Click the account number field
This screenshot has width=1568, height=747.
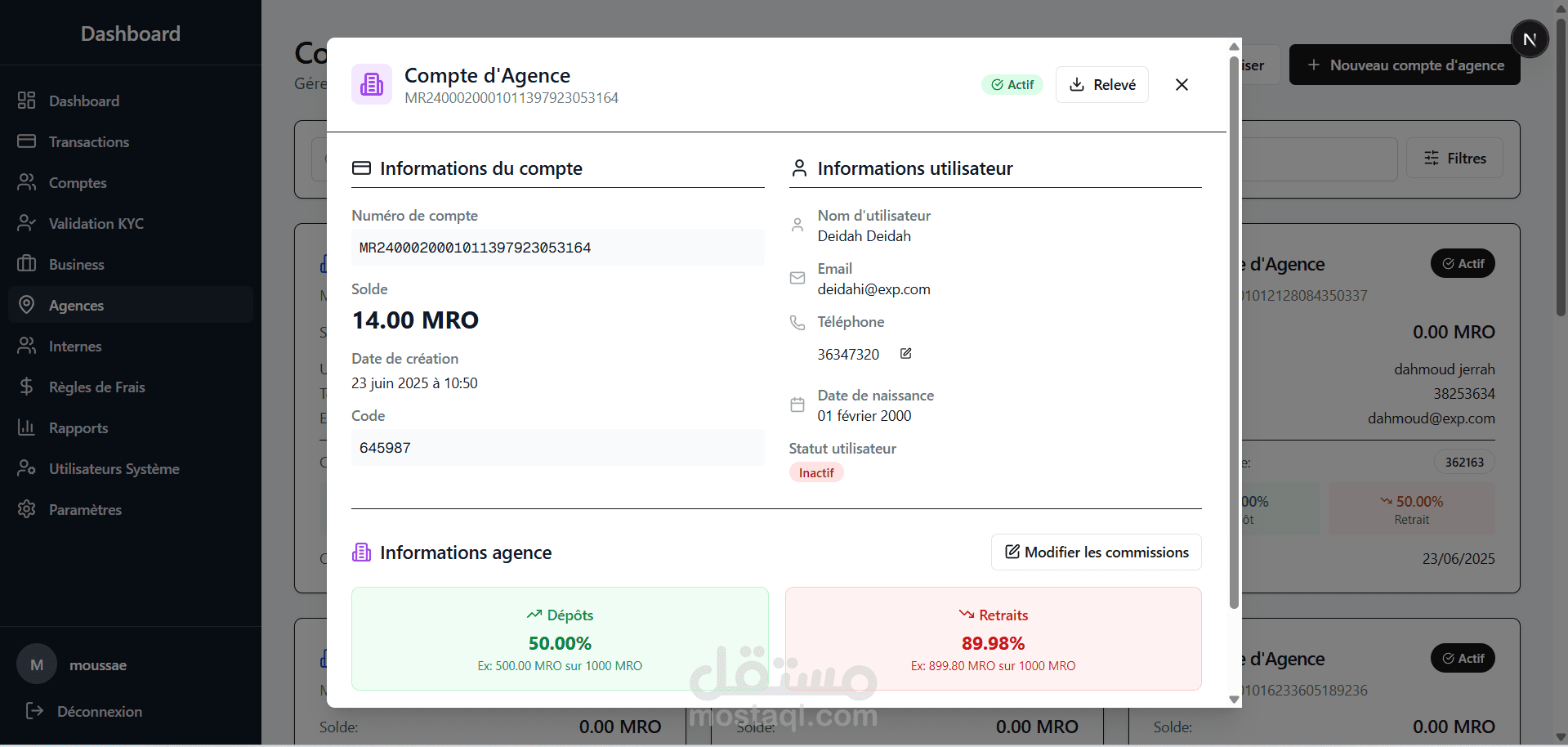(x=558, y=247)
